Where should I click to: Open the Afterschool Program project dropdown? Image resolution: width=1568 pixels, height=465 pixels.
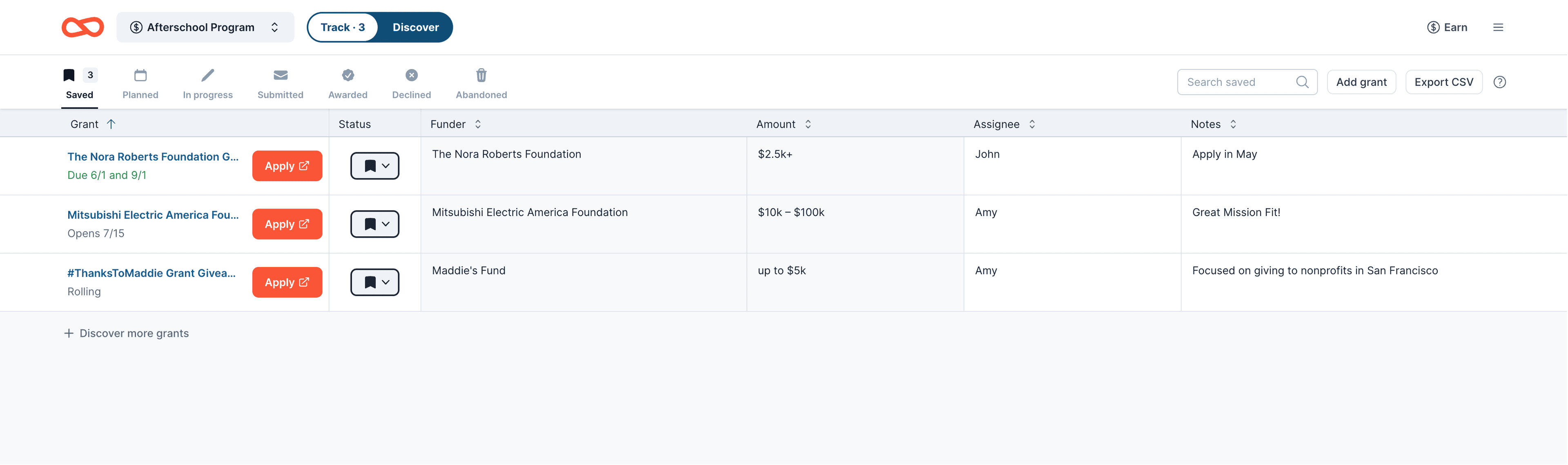tap(205, 27)
